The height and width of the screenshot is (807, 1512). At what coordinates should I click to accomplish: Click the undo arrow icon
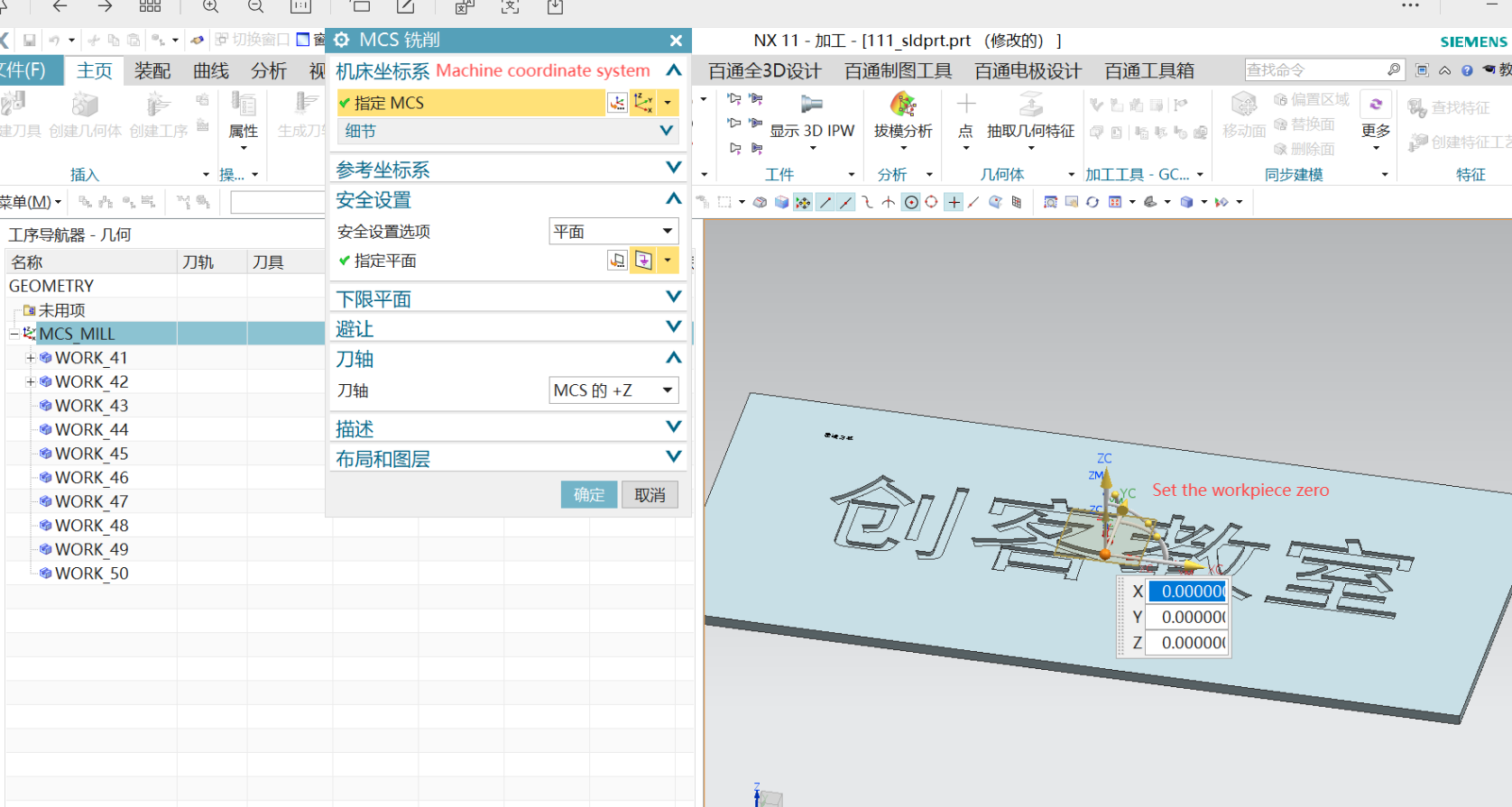[x=54, y=40]
